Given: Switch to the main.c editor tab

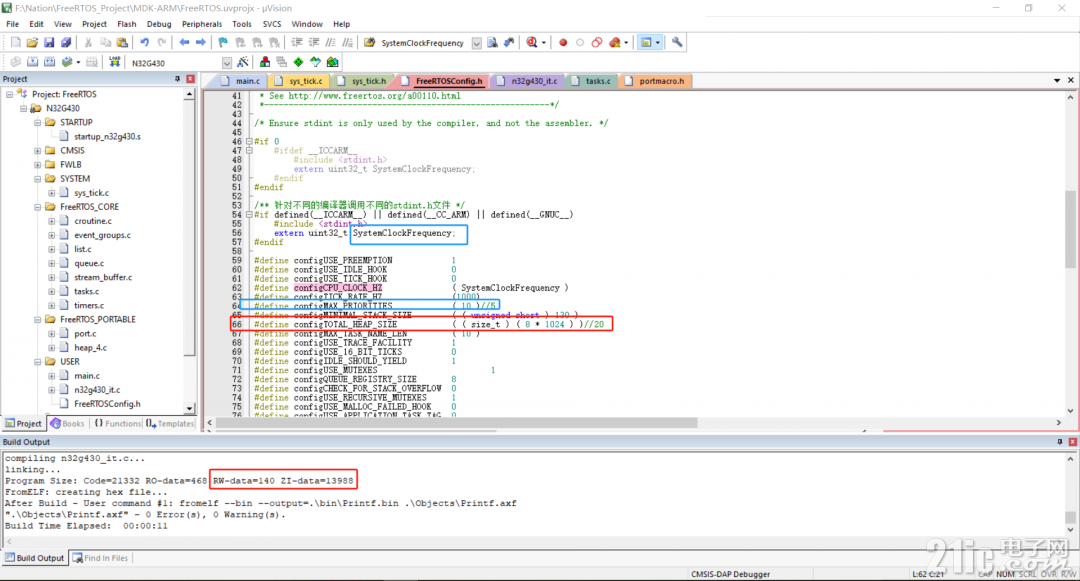Looking at the screenshot, I should point(241,81).
